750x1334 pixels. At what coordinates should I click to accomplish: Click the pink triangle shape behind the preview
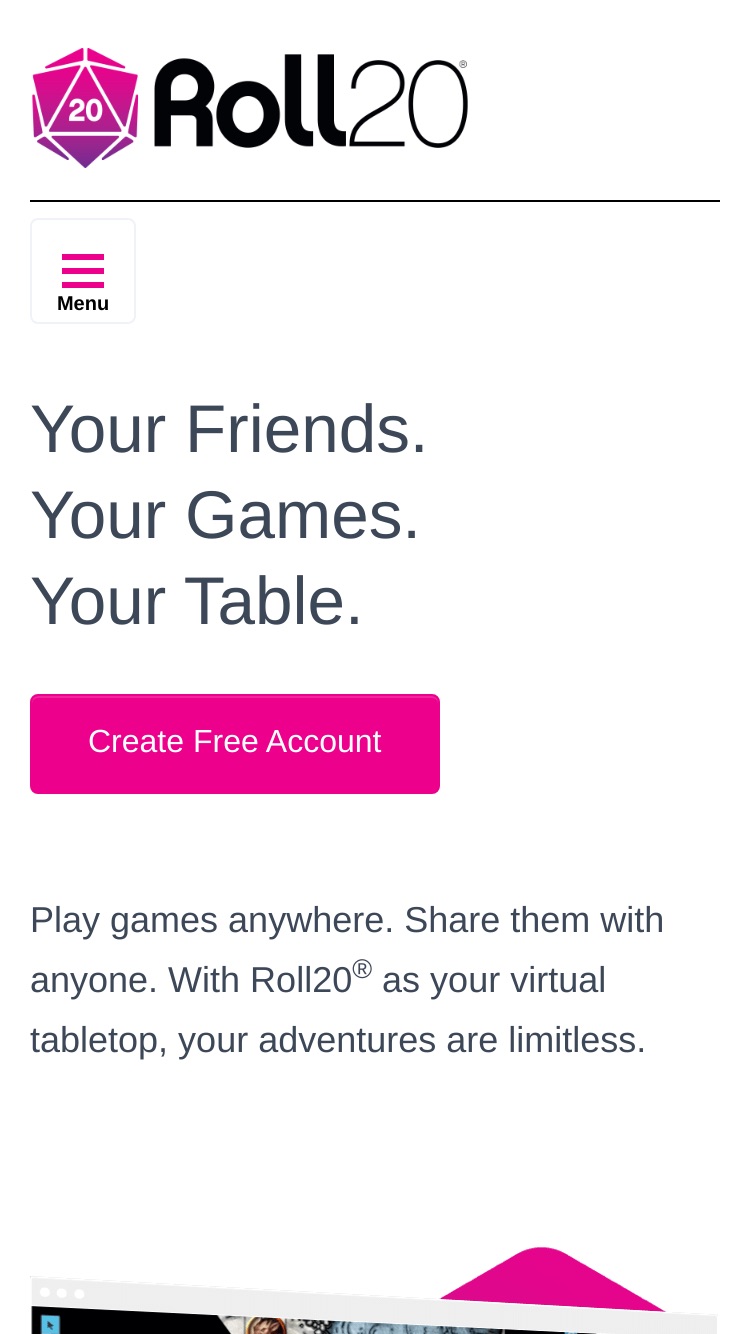[552, 1277]
